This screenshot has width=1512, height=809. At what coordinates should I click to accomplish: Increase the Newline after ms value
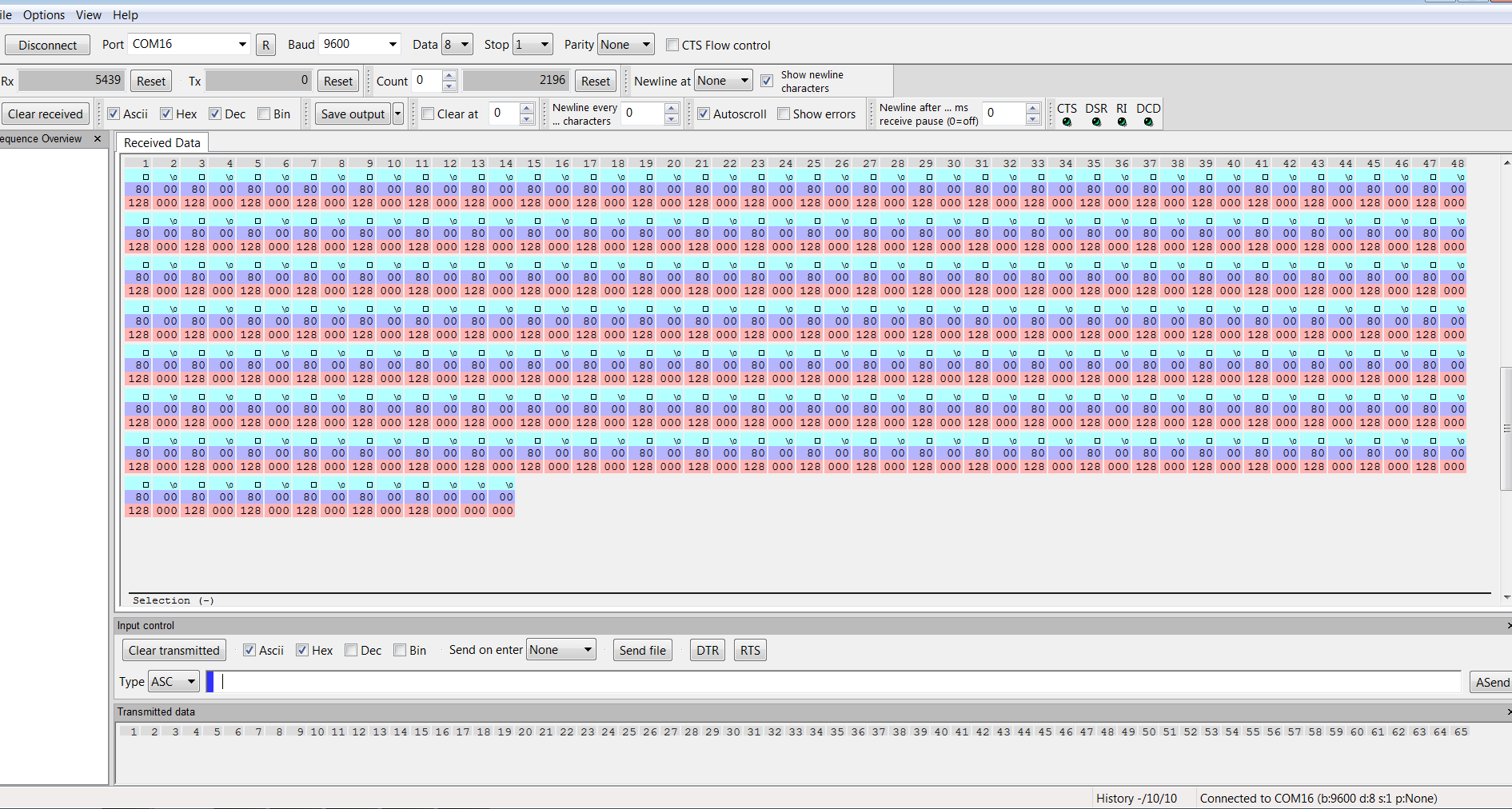pos(1033,109)
